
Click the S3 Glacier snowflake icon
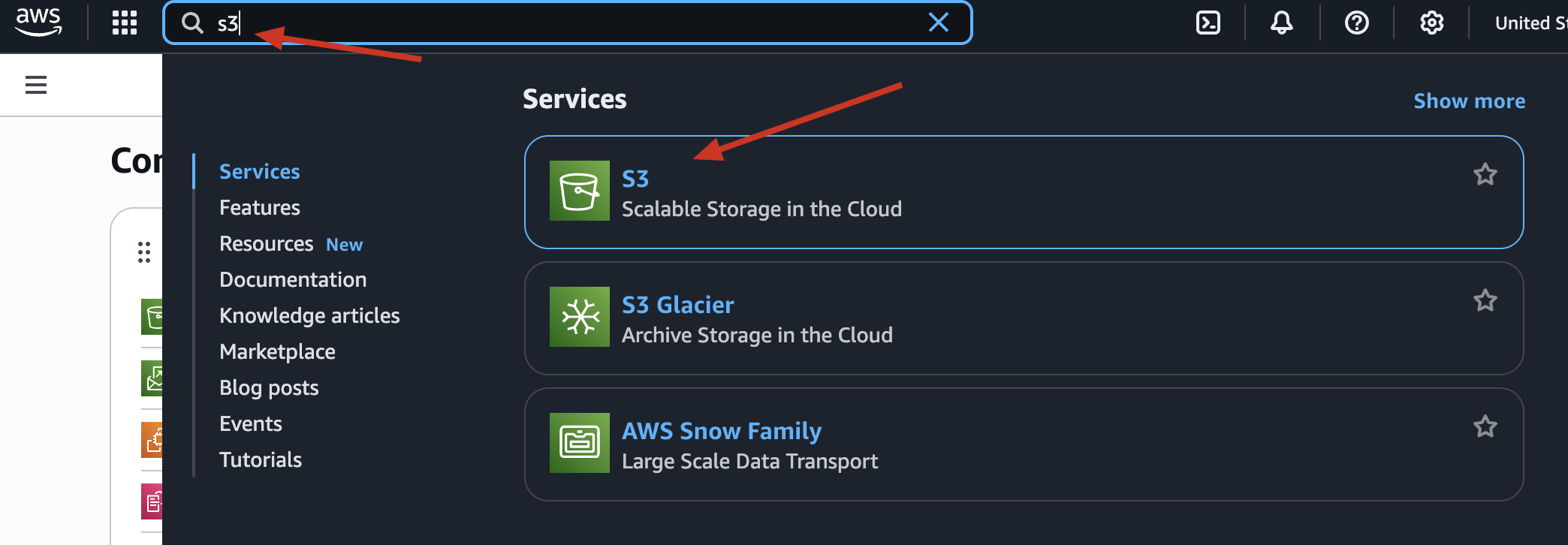580,317
